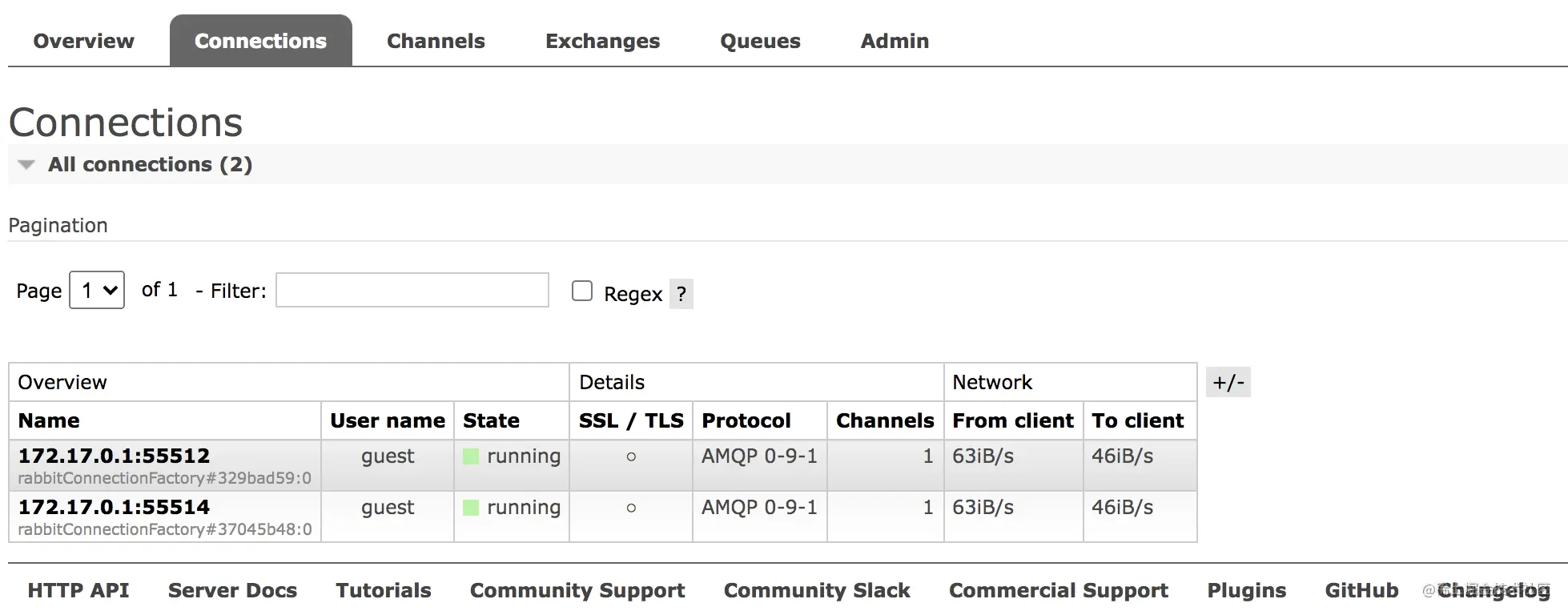Open connection 172.17.0.1:55512 details
This screenshot has height=615, width=1568.
tap(114, 456)
